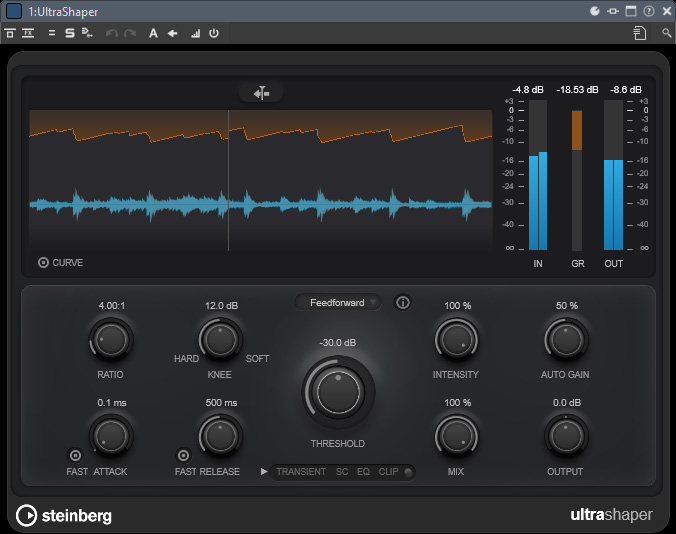The height and width of the screenshot is (534, 676).
Task: Click the OUTPUT knob
Action: (x=566, y=436)
